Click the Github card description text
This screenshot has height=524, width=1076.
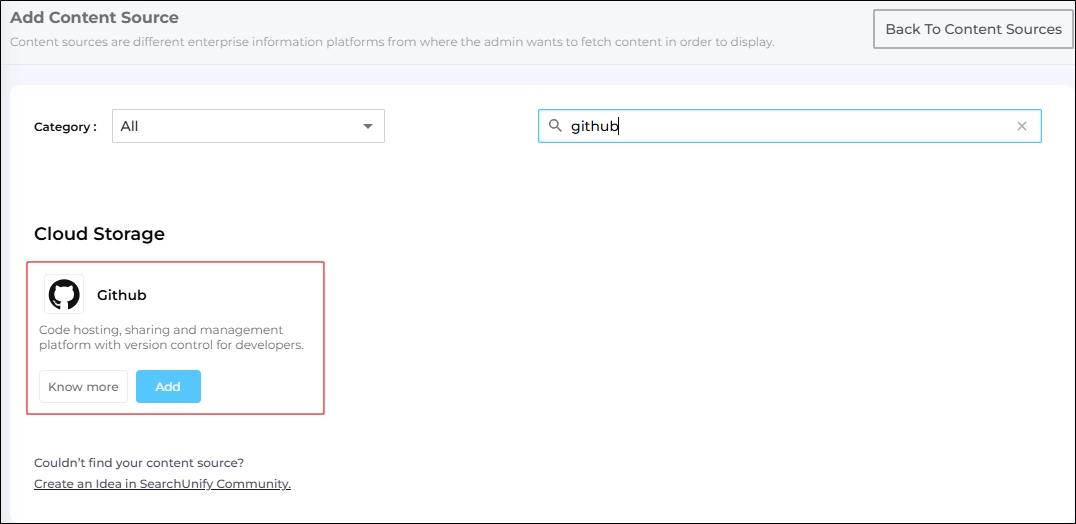tap(171, 338)
